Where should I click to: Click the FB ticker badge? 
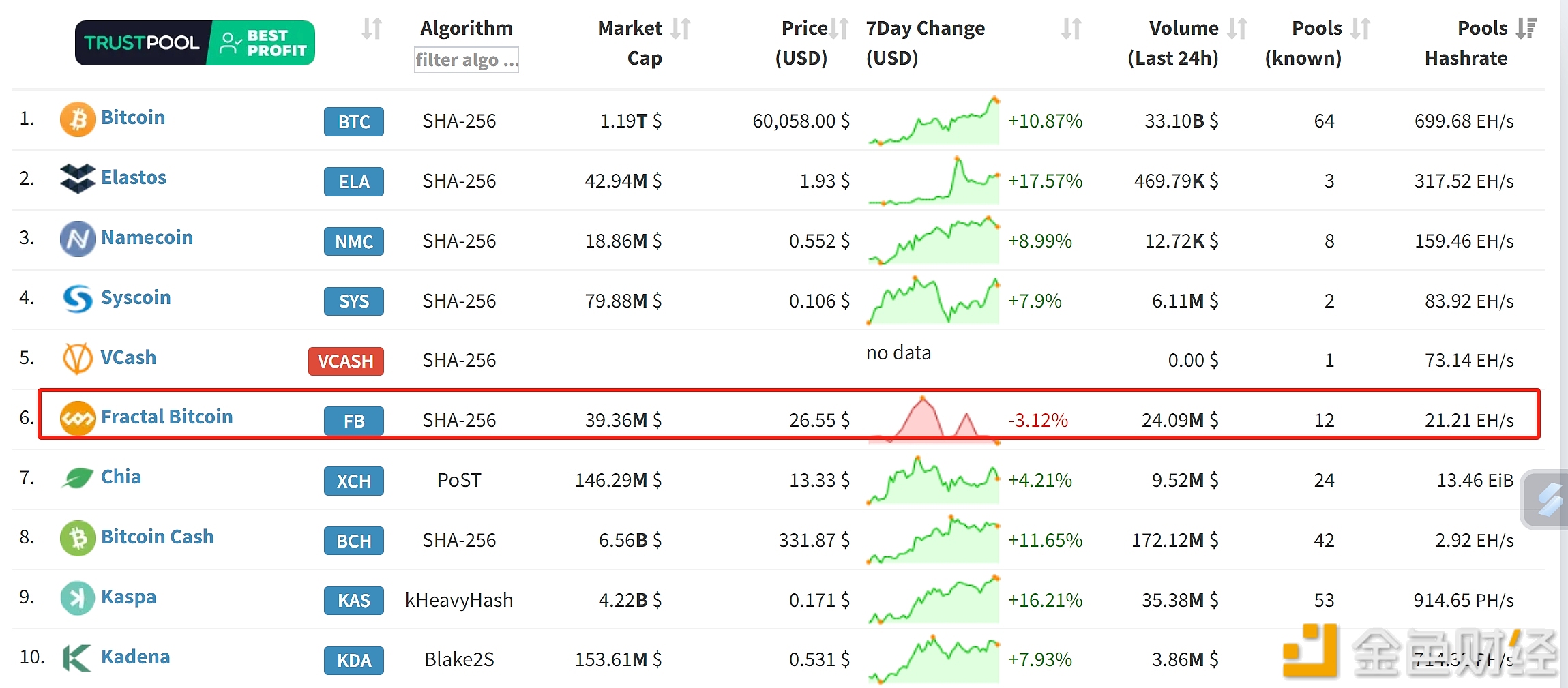pos(354,421)
